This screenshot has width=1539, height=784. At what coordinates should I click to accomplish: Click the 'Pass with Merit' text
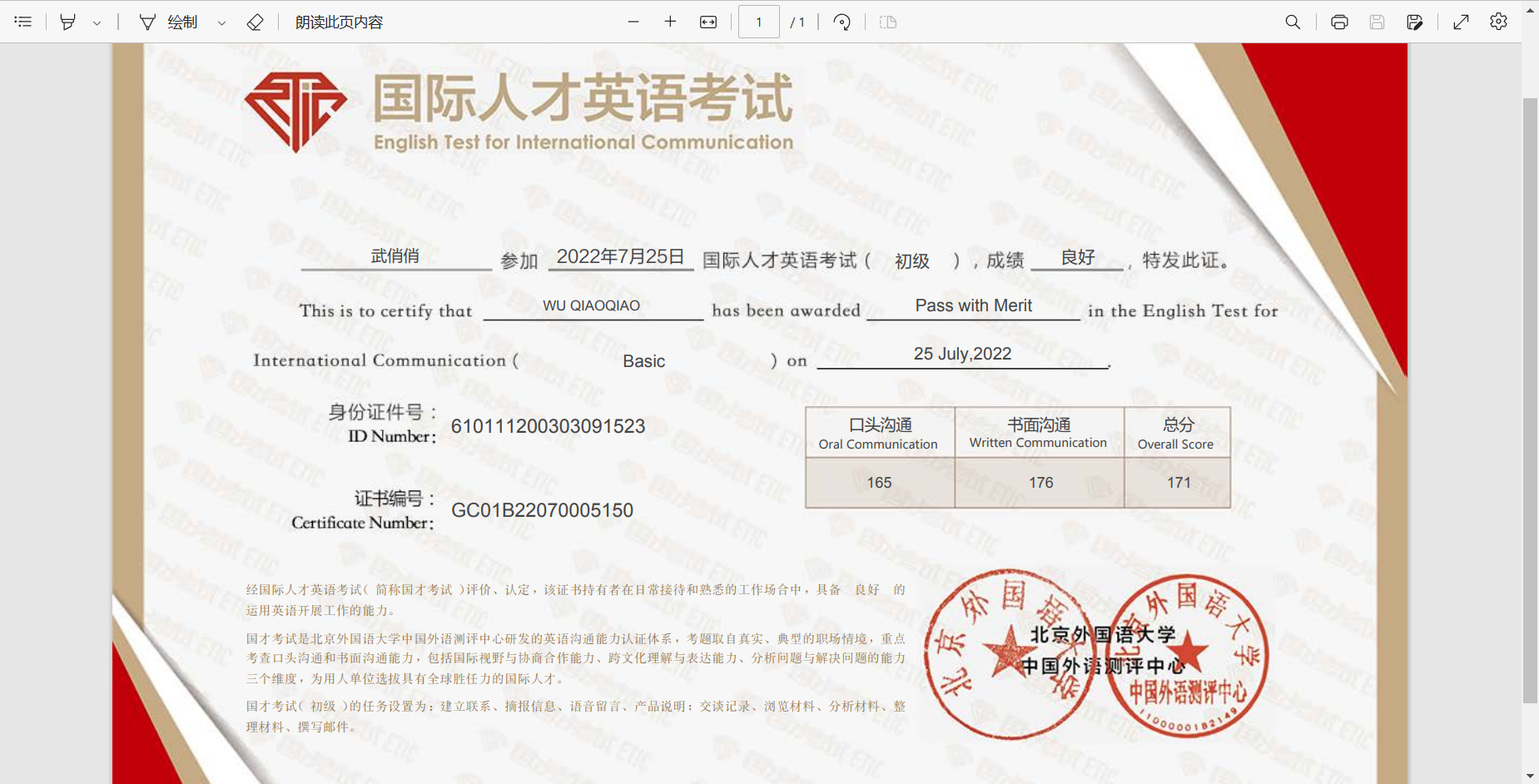(973, 305)
